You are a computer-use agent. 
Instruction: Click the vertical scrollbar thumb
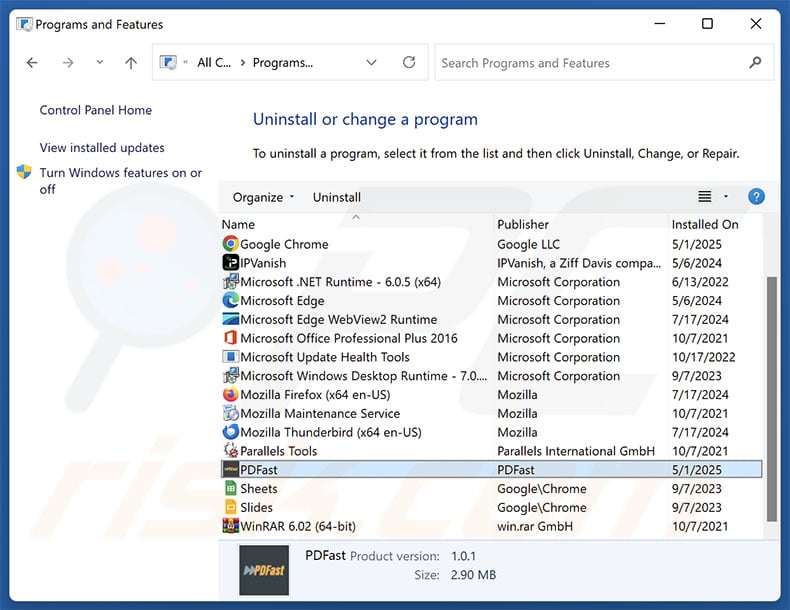click(771, 399)
